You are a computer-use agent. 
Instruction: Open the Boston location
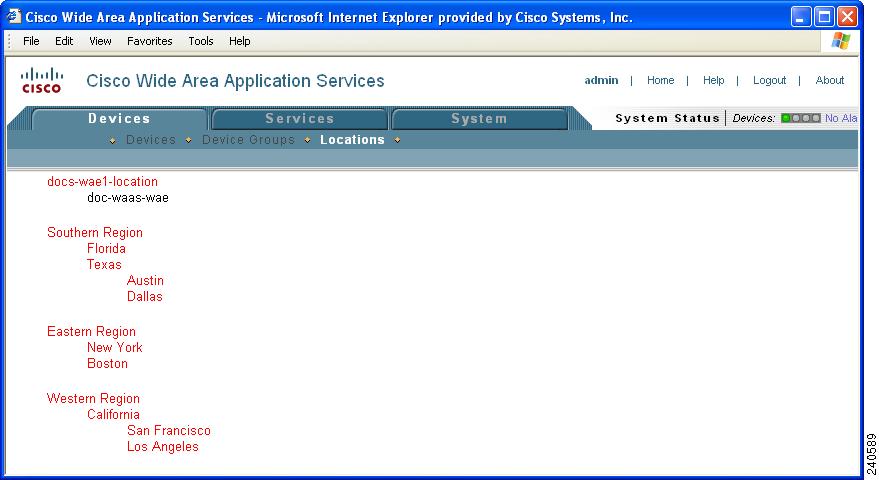pyautogui.click(x=107, y=364)
